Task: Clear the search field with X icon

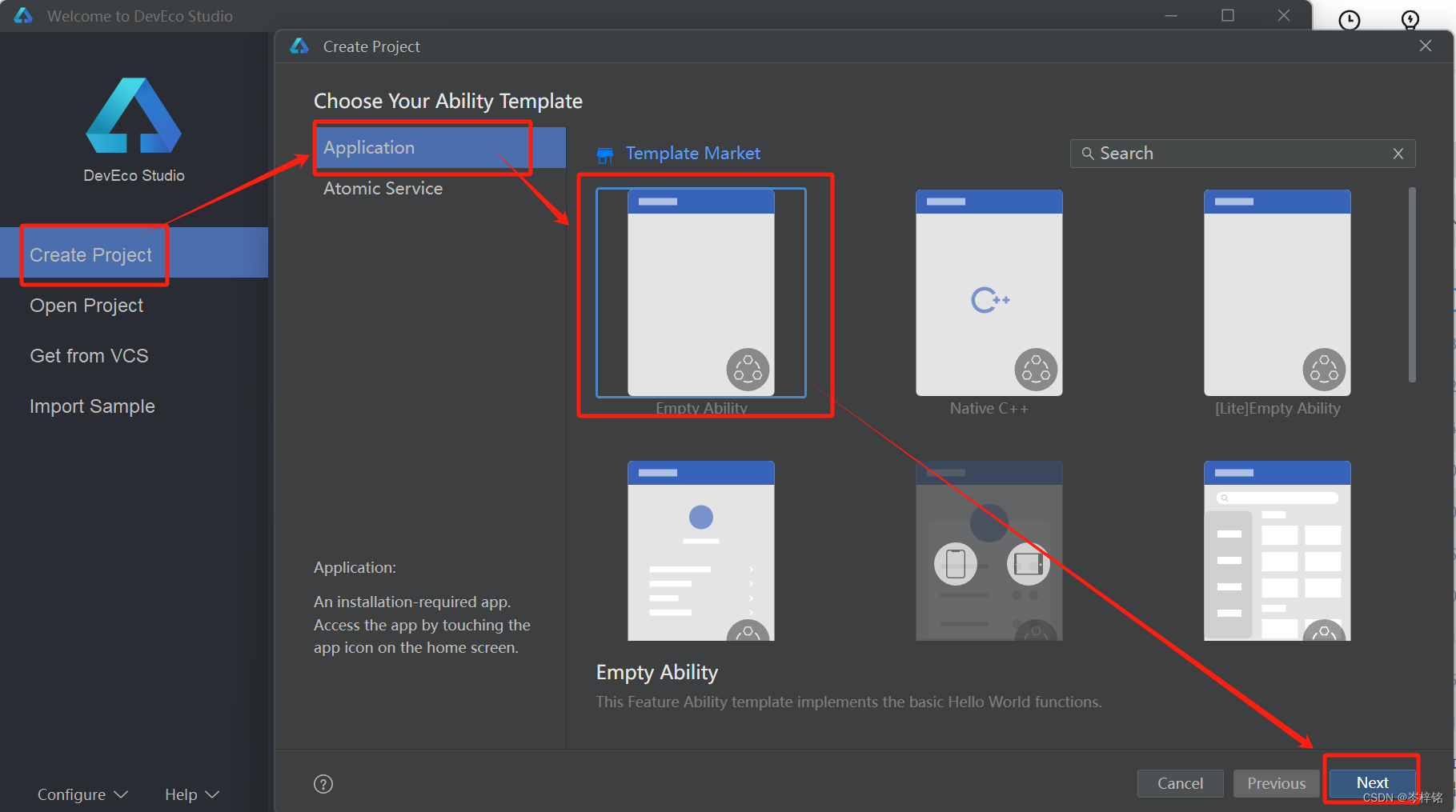Action: [1398, 154]
